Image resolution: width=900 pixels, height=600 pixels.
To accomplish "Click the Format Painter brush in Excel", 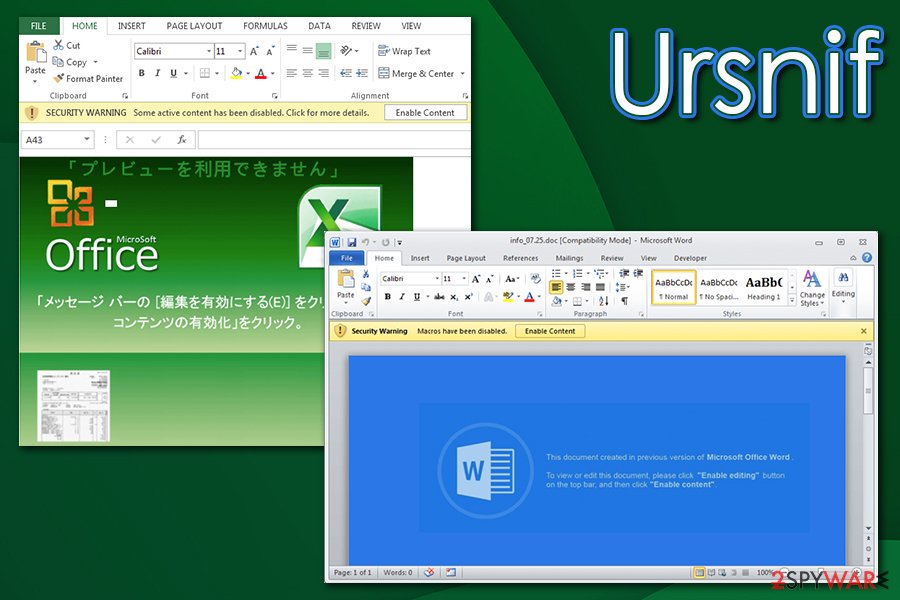I will pyautogui.click(x=58, y=78).
